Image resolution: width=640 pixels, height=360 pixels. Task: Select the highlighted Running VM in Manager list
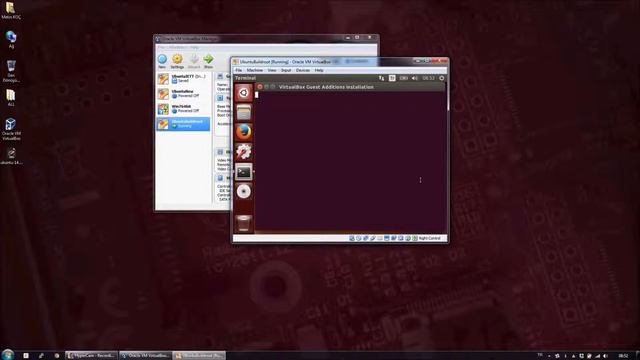(x=183, y=124)
